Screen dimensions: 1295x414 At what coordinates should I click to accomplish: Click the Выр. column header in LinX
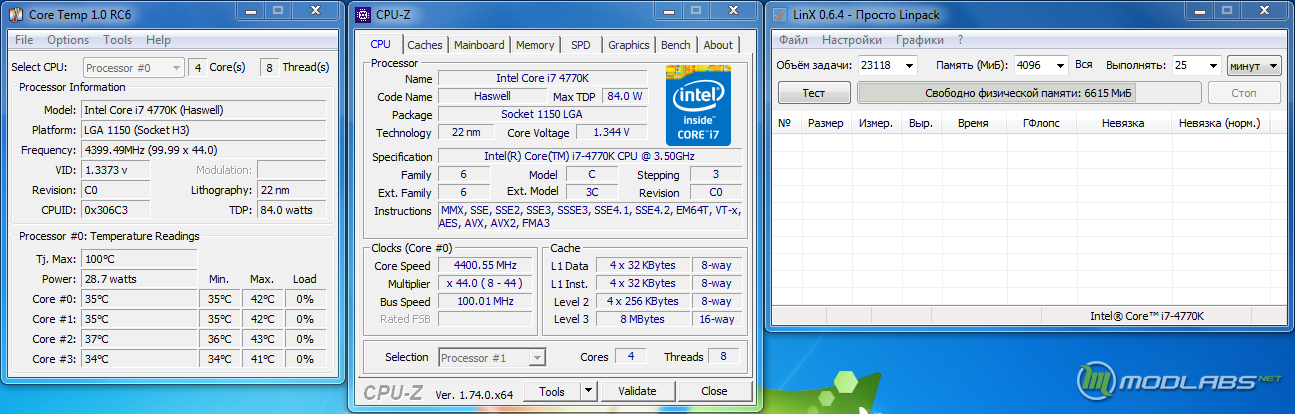[x=921, y=123]
